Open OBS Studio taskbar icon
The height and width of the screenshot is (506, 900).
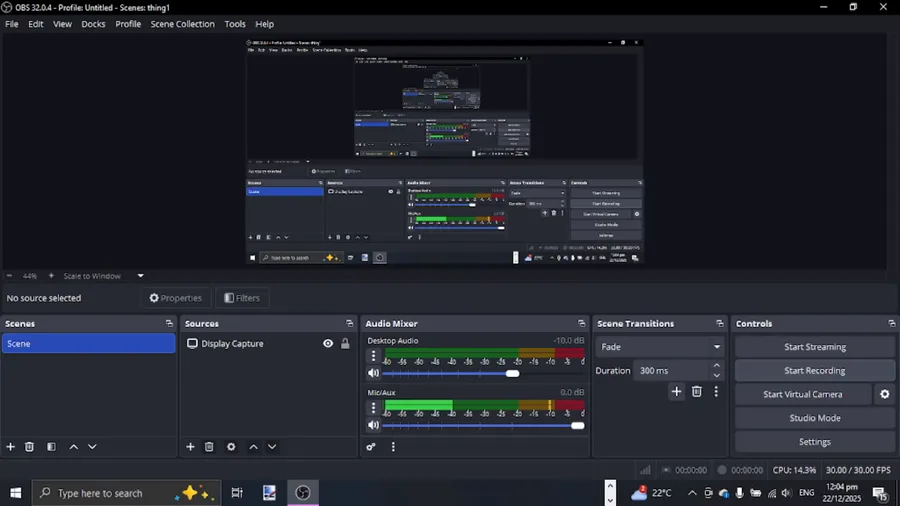coord(303,493)
